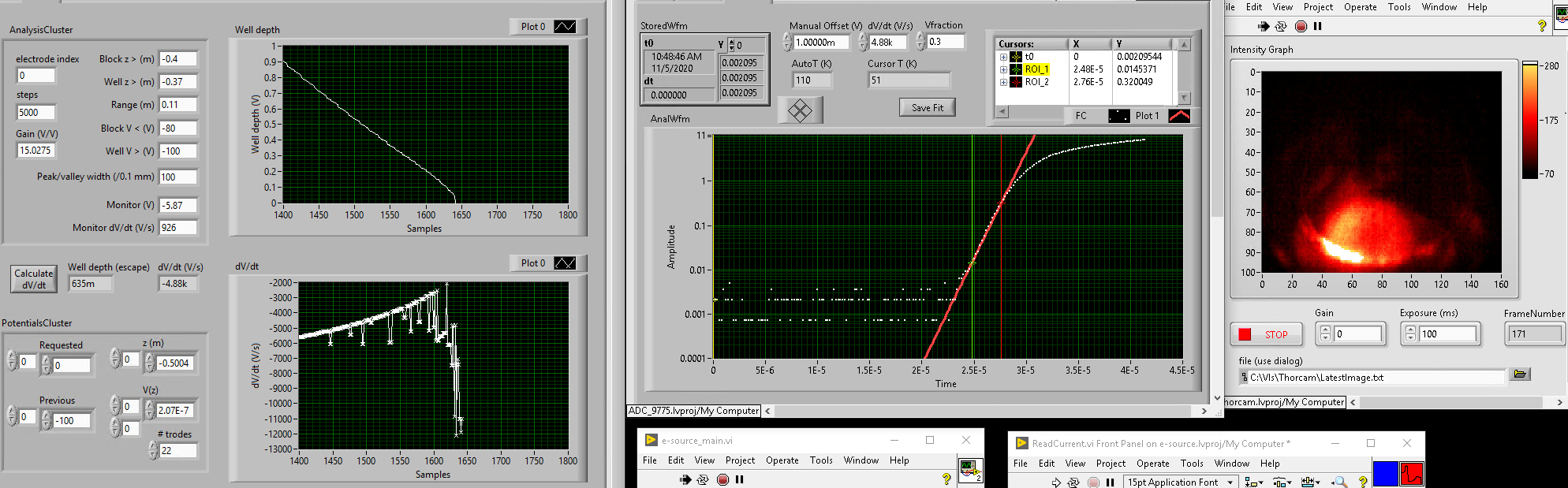Open the Tools menu in e-source_main.vi

[x=820, y=460]
